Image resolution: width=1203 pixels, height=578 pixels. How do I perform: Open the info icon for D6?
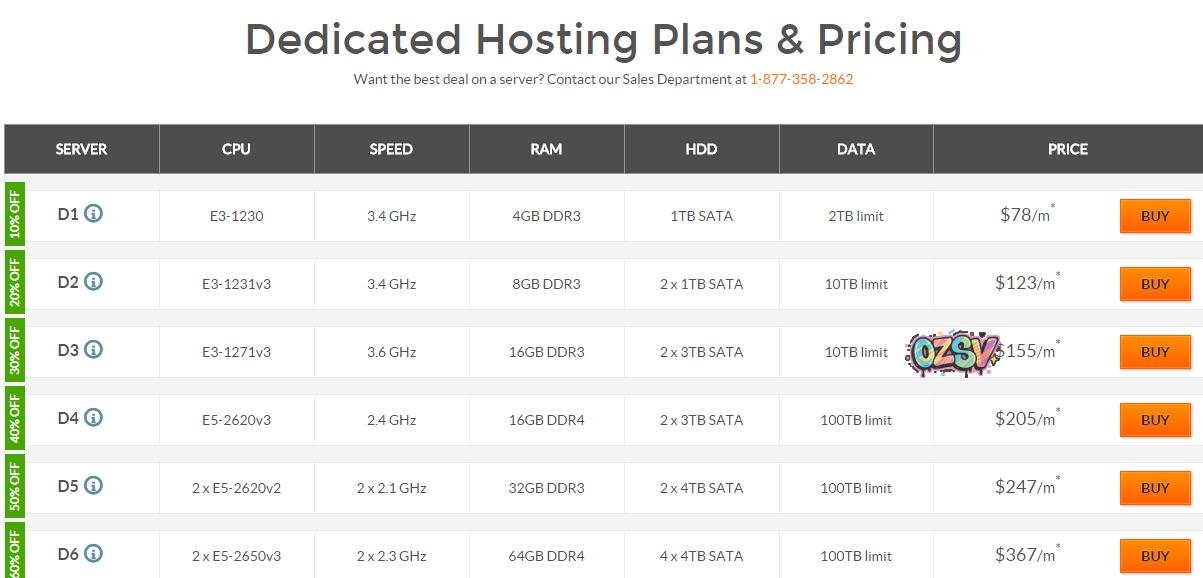pyautogui.click(x=93, y=554)
